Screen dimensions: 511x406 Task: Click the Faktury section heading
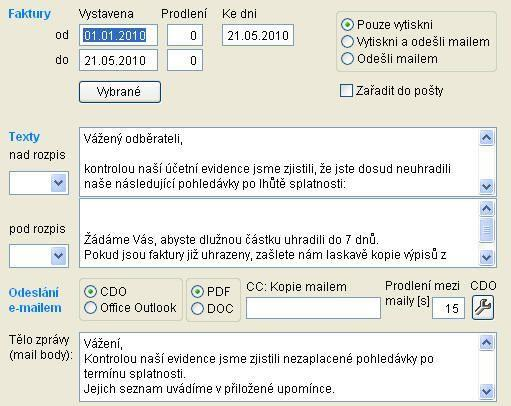tap(29, 14)
